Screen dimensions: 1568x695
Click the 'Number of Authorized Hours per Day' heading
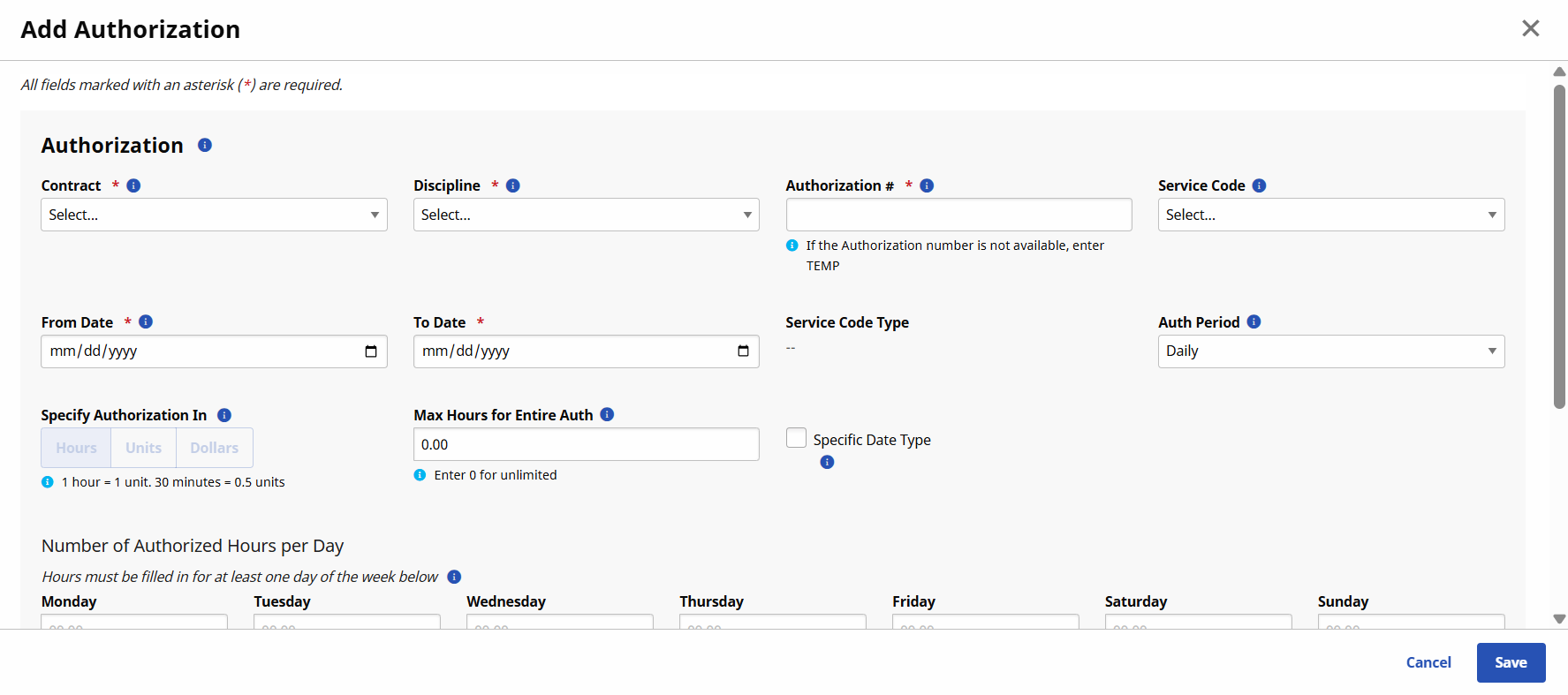pos(193,546)
